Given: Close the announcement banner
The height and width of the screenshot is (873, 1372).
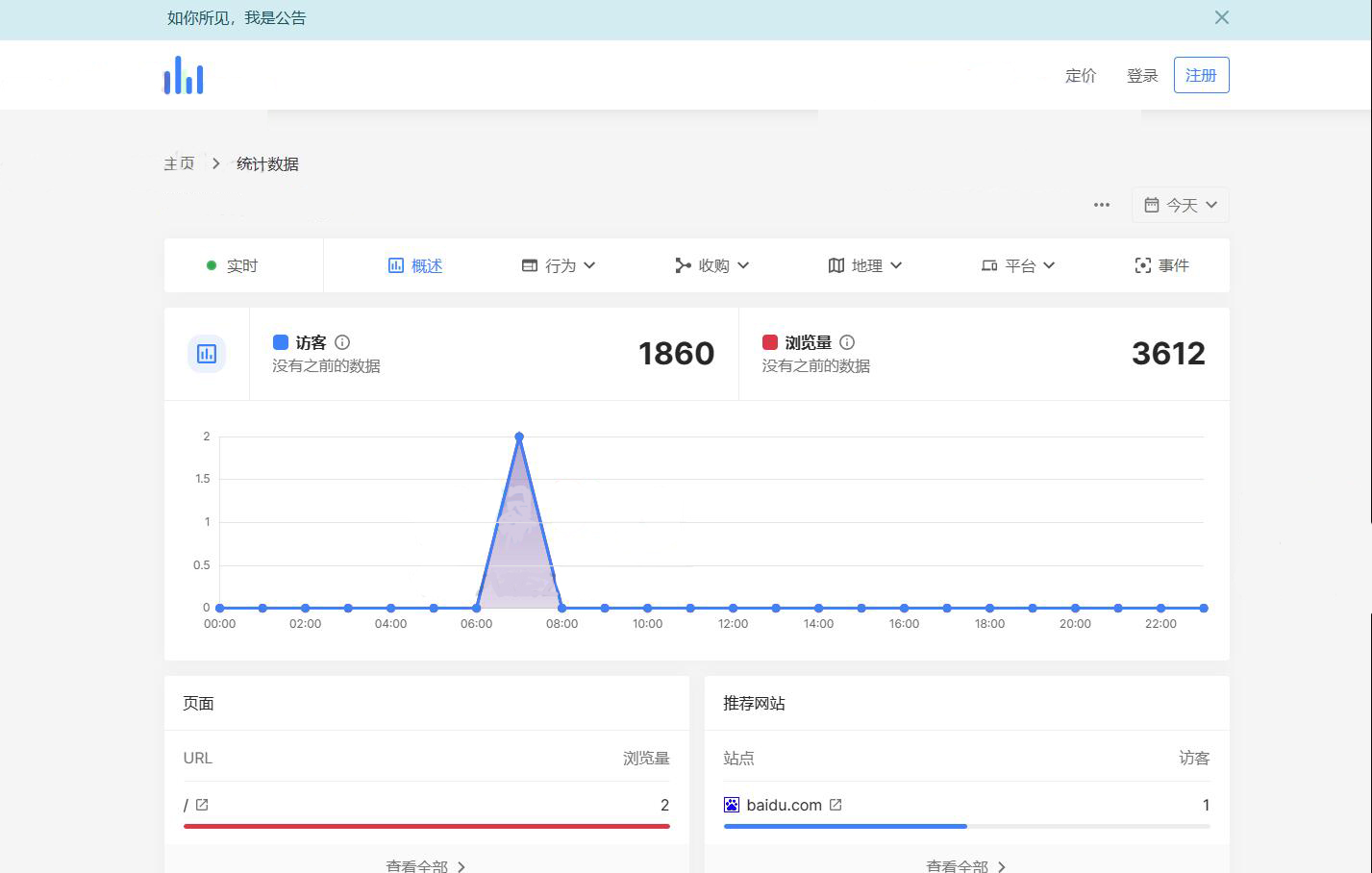Looking at the screenshot, I should click(1221, 17).
